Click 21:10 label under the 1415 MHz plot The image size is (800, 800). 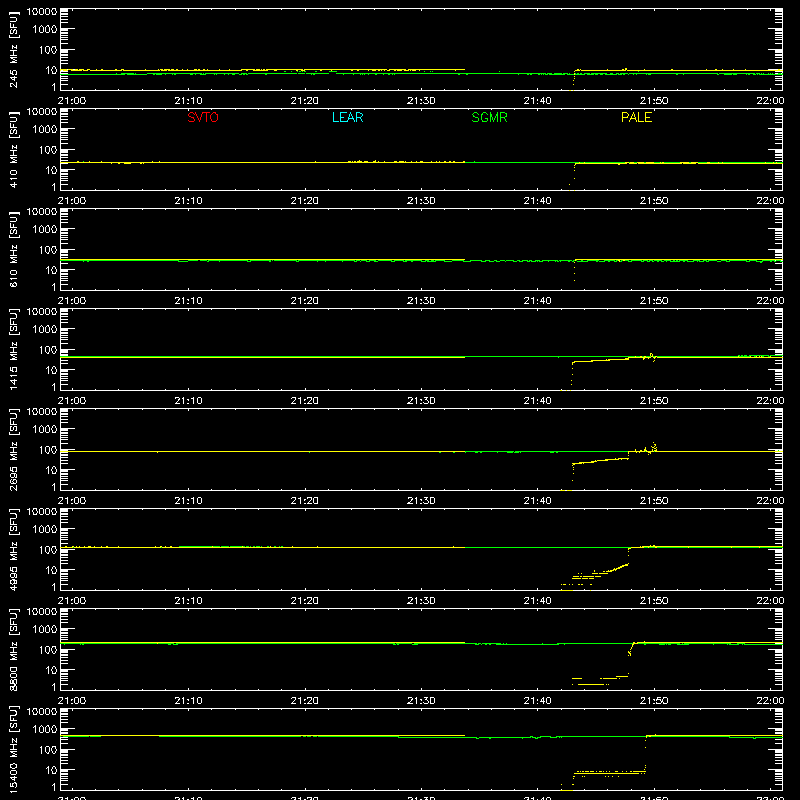[188, 401]
